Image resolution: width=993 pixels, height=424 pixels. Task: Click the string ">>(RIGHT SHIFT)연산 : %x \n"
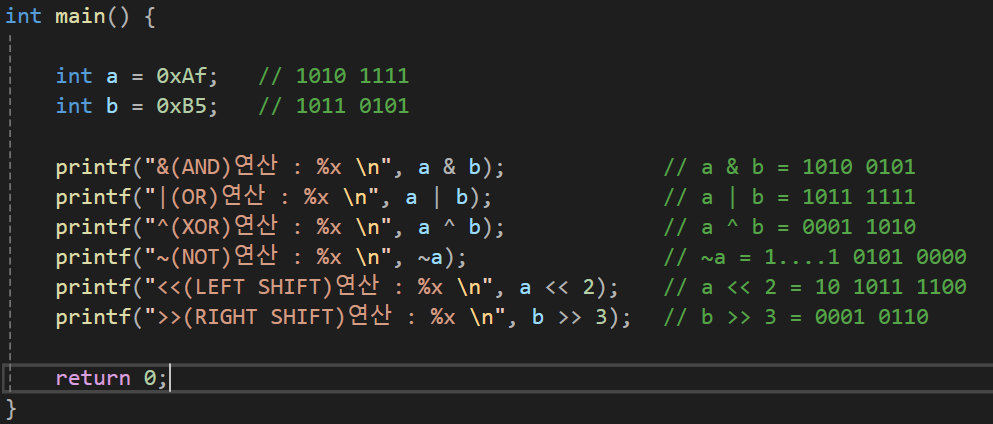(326, 316)
